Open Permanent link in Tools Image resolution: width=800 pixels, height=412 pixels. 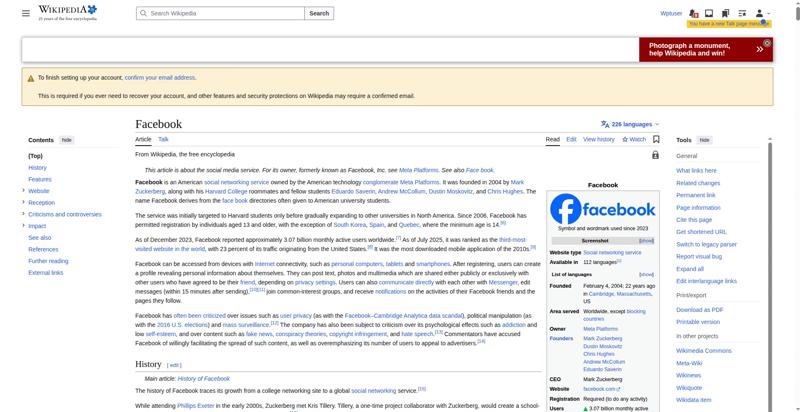point(696,195)
